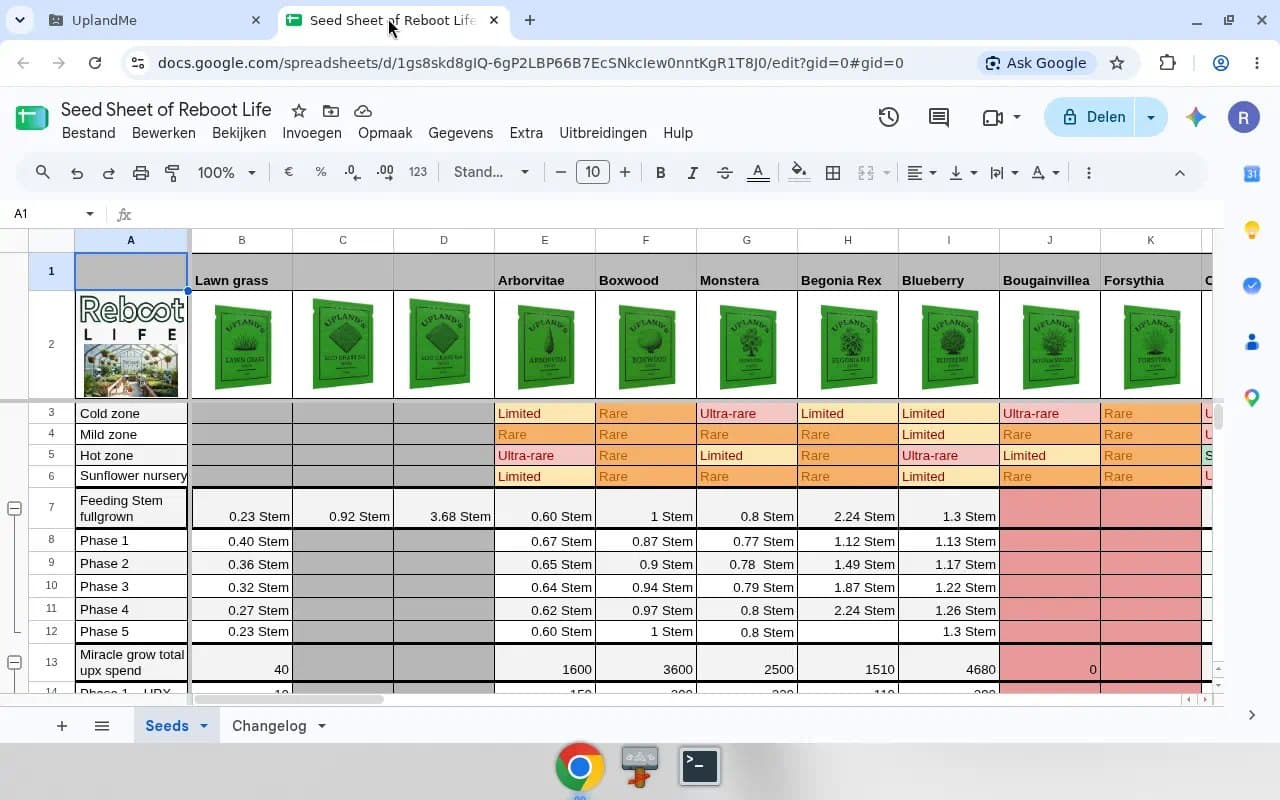Open the search menus magnifier tool

coord(42,173)
